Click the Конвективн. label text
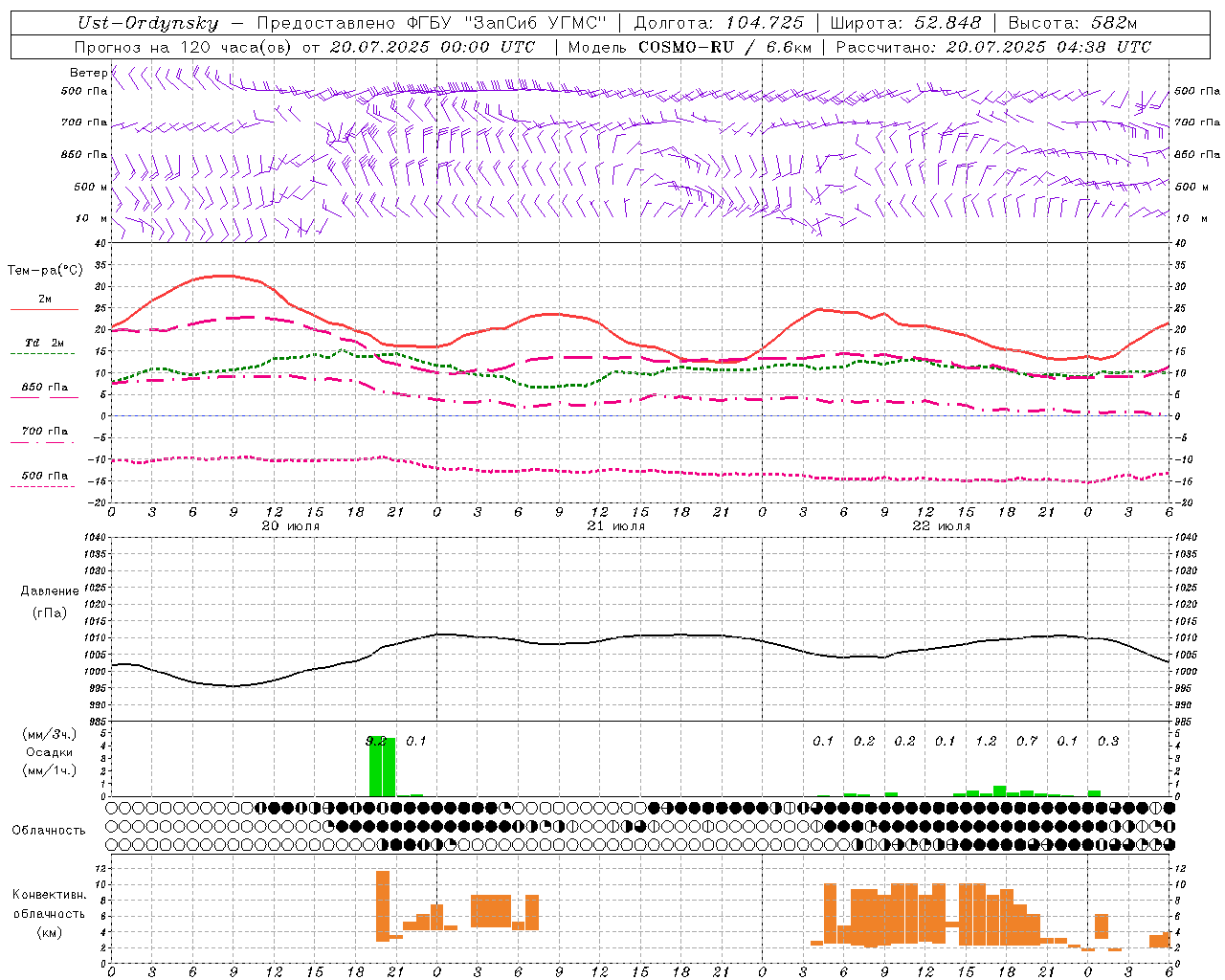This screenshot has width=1225, height=980. 50,895
